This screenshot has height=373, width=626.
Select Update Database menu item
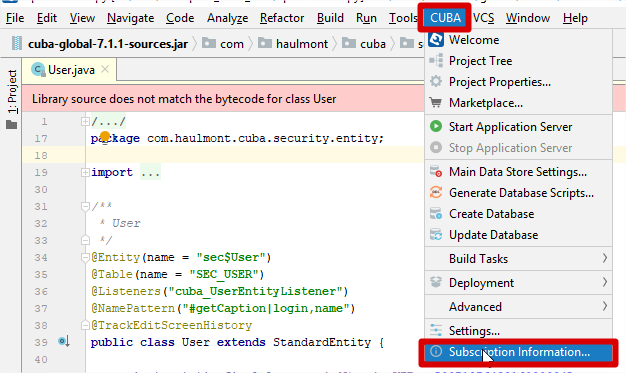(518, 235)
